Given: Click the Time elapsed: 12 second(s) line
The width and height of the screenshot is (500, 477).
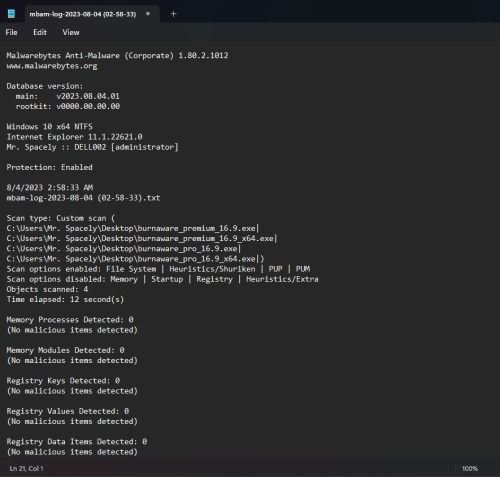Looking at the screenshot, I should pos(65,299).
